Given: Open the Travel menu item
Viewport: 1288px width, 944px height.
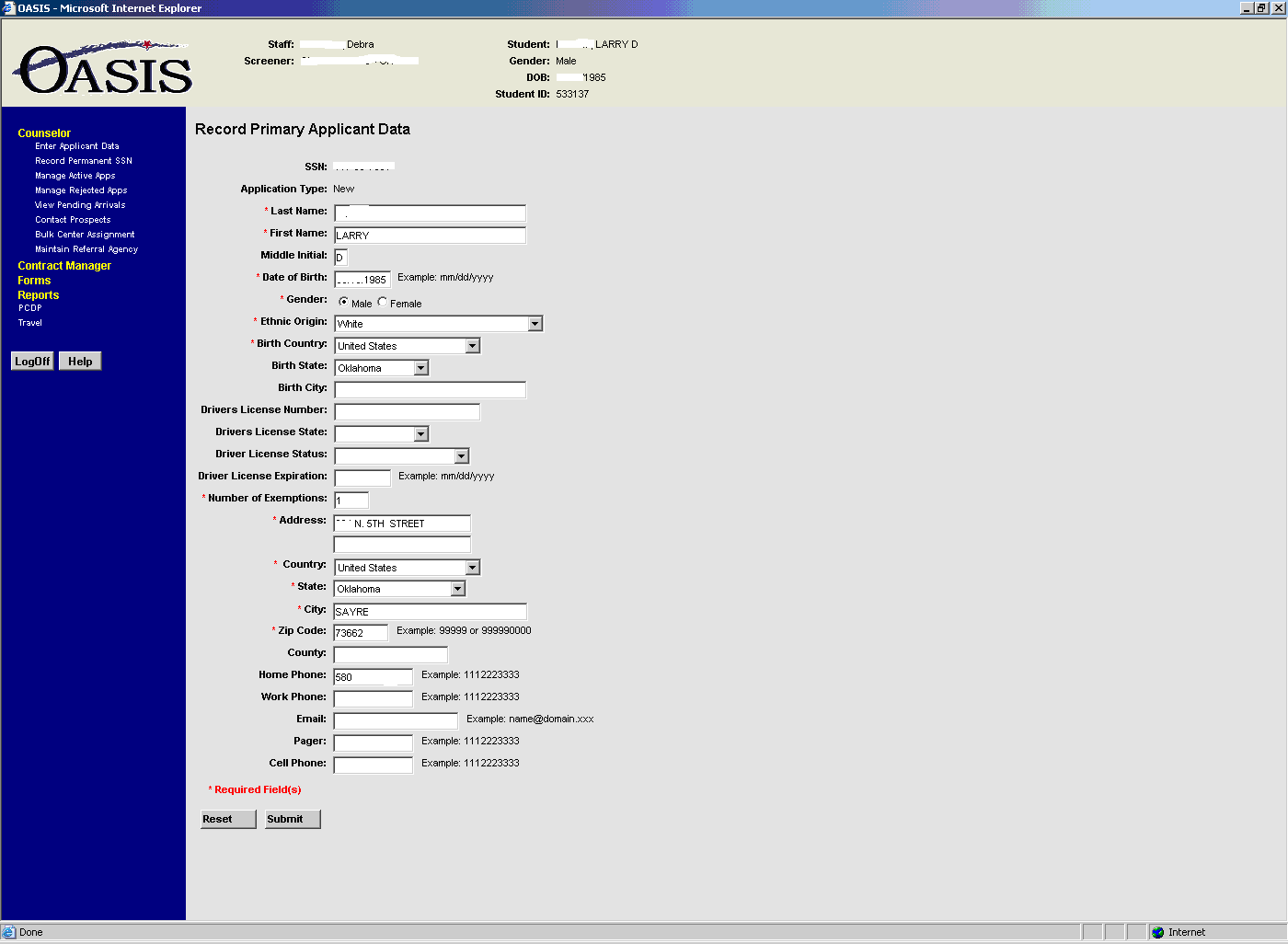Looking at the screenshot, I should point(30,323).
